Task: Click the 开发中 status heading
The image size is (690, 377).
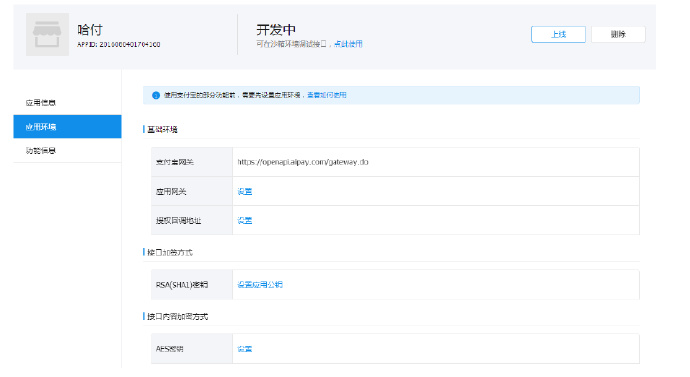Action: (x=276, y=29)
